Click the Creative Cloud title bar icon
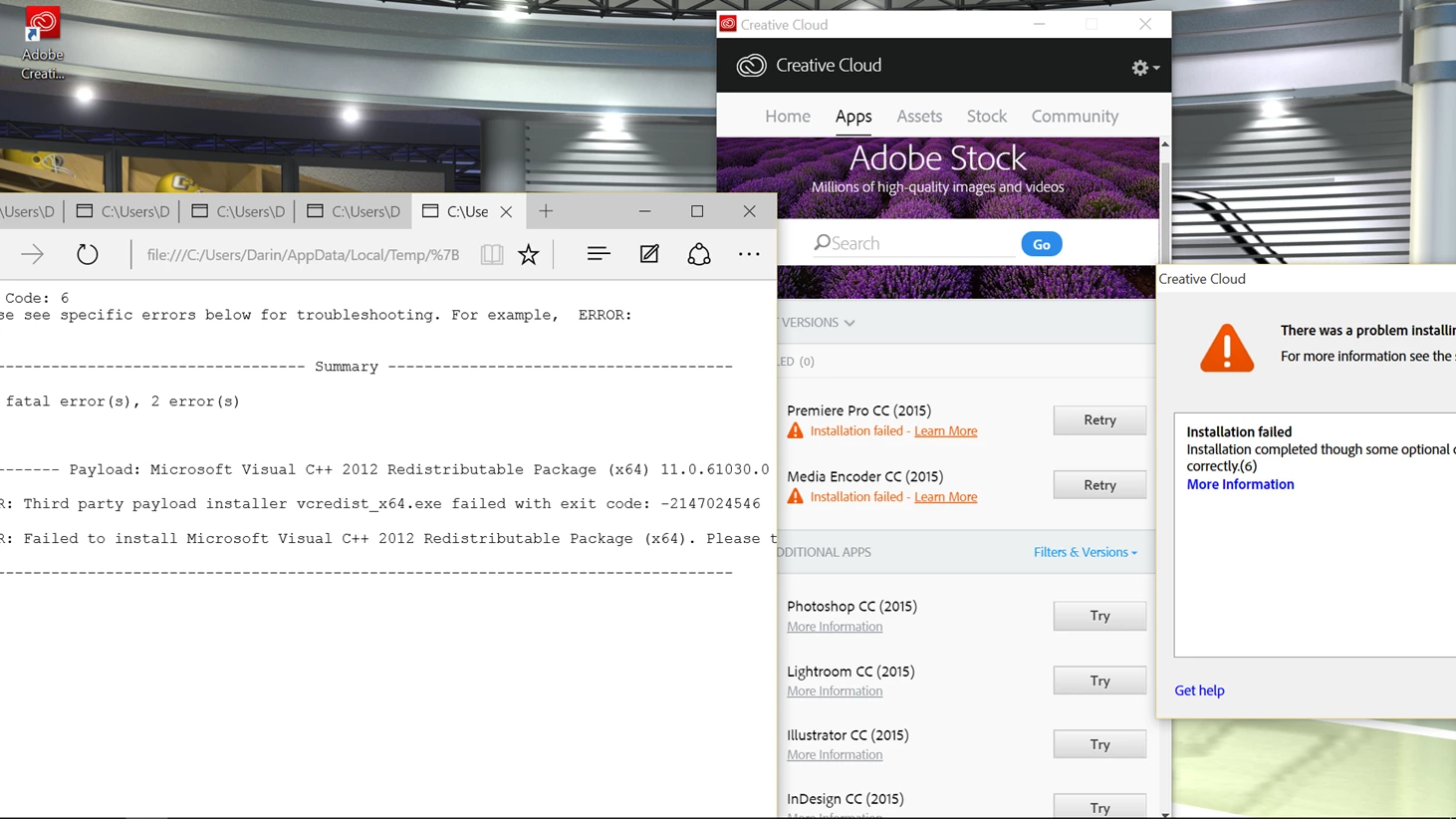The width and height of the screenshot is (1456, 819). coord(728,24)
